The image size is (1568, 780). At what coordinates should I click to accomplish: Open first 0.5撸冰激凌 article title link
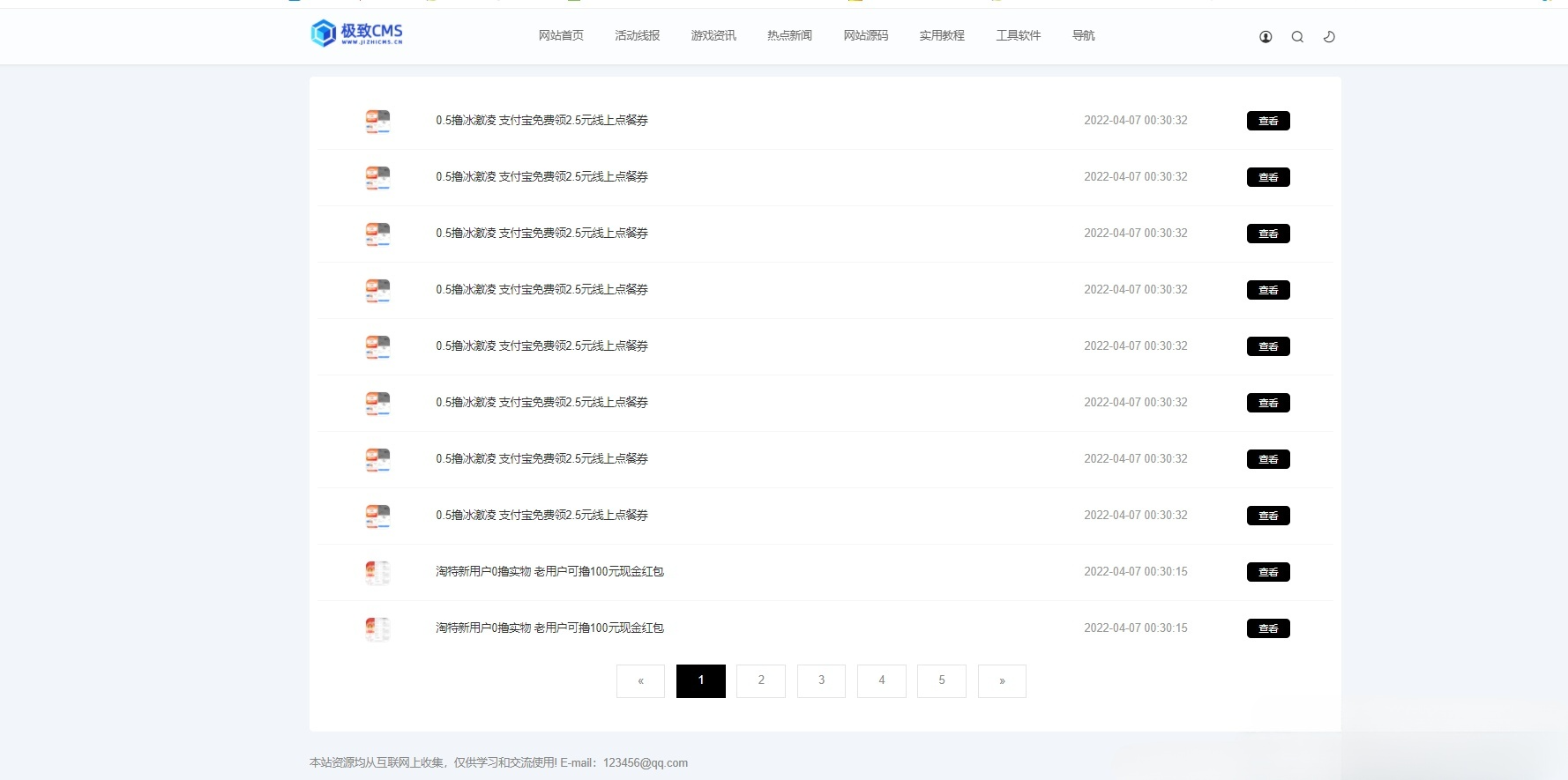(x=541, y=121)
